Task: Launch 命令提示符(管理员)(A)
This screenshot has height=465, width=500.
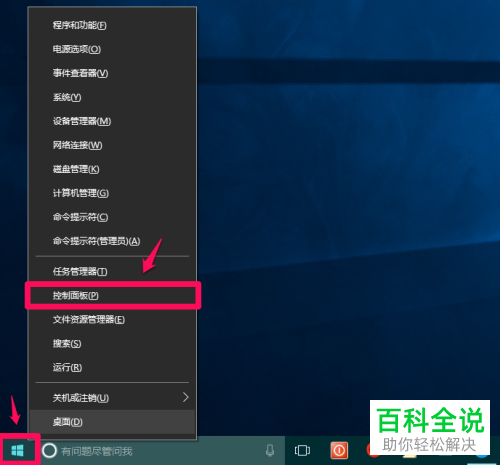Action: 113,241
